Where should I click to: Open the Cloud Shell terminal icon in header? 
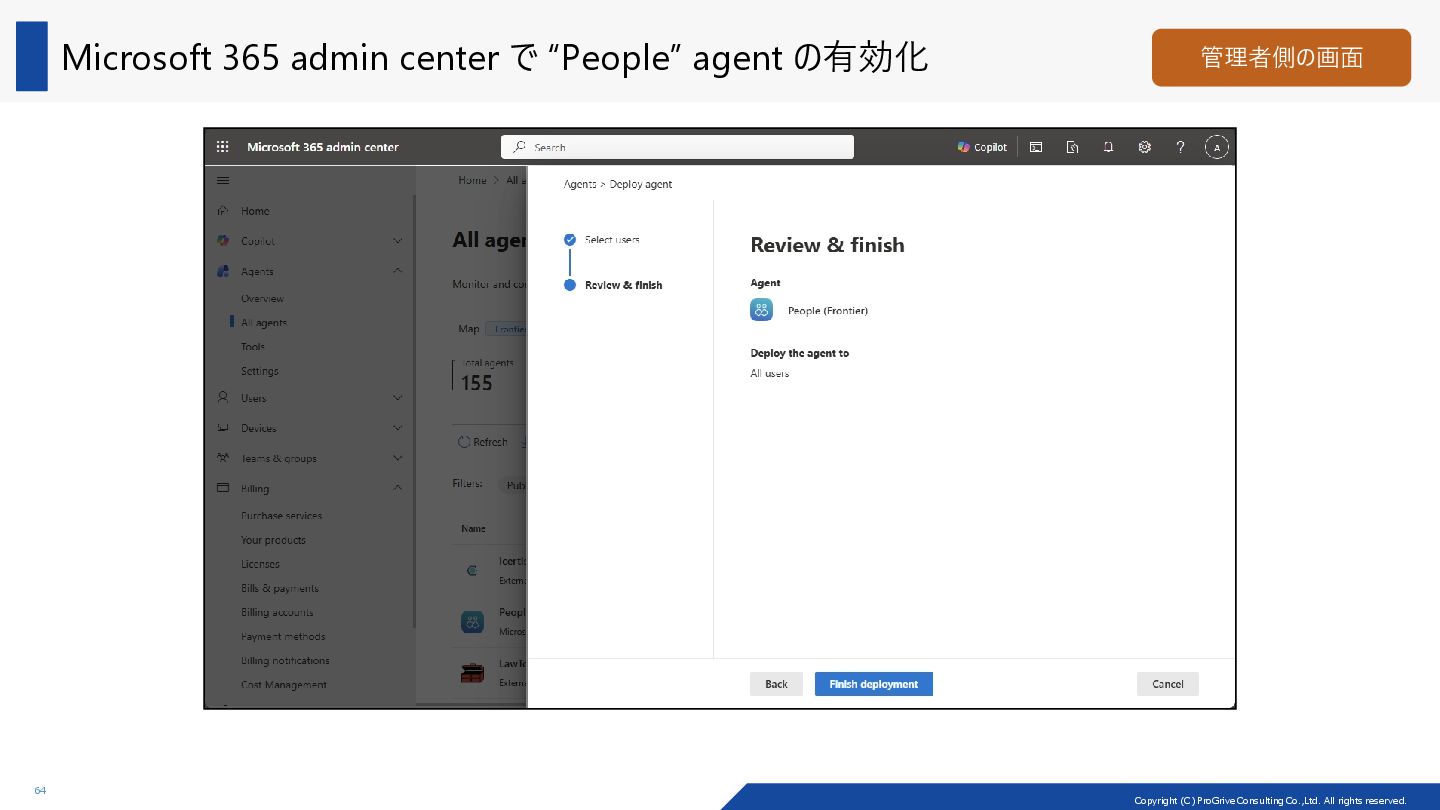[x=1036, y=147]
